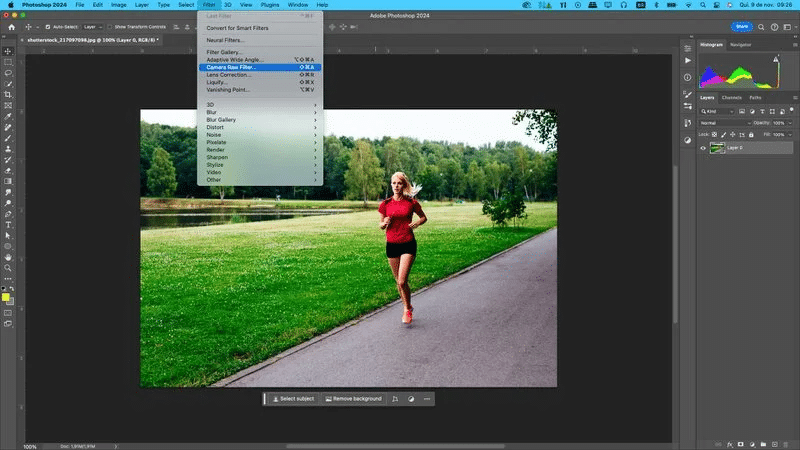Toggle the Auto-Select checkbox

(47, 27)
